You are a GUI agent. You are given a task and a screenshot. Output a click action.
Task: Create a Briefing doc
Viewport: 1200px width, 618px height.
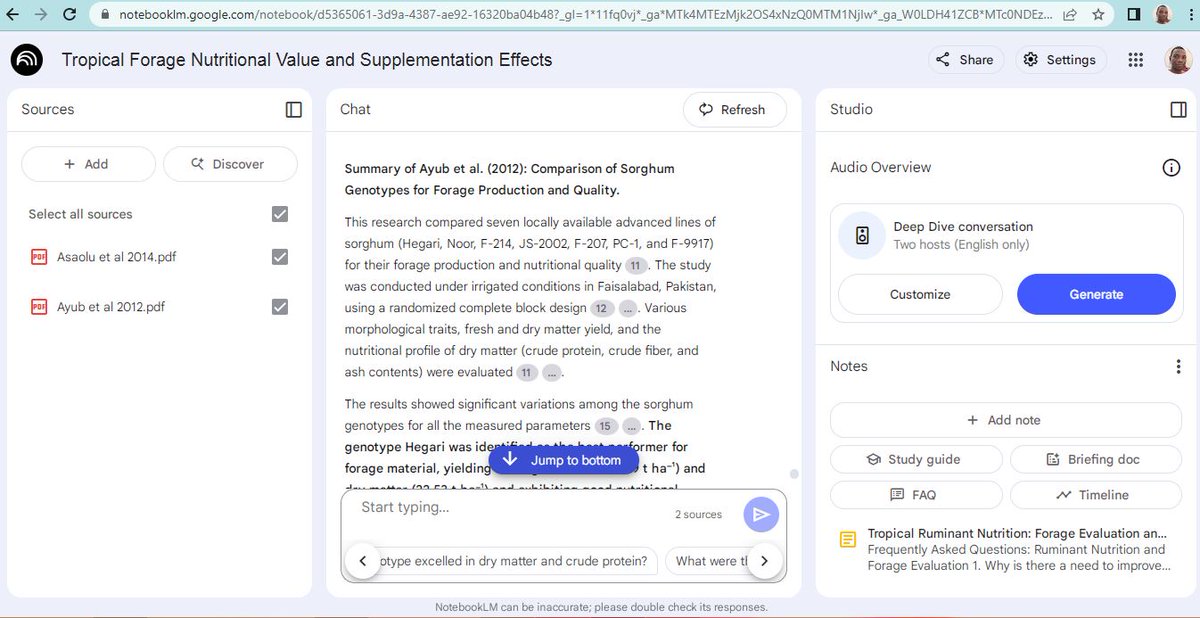tap(1095, 459)
